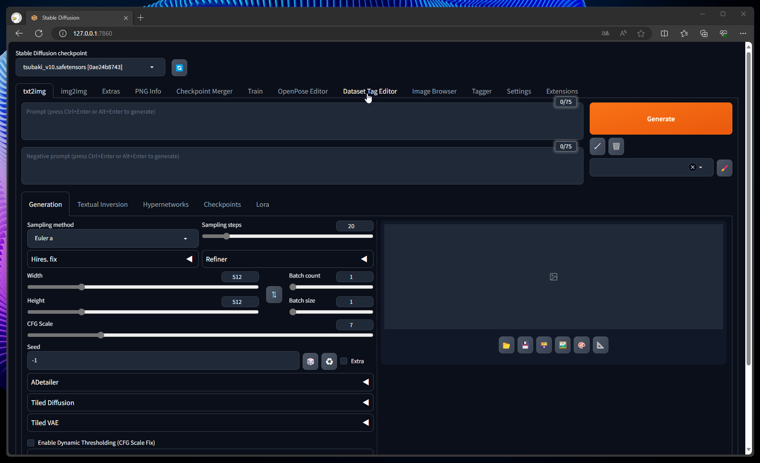Viewport: 760px width, 463px height.
Task: Randomize seed with the dice icon
Action: [311, 361]
